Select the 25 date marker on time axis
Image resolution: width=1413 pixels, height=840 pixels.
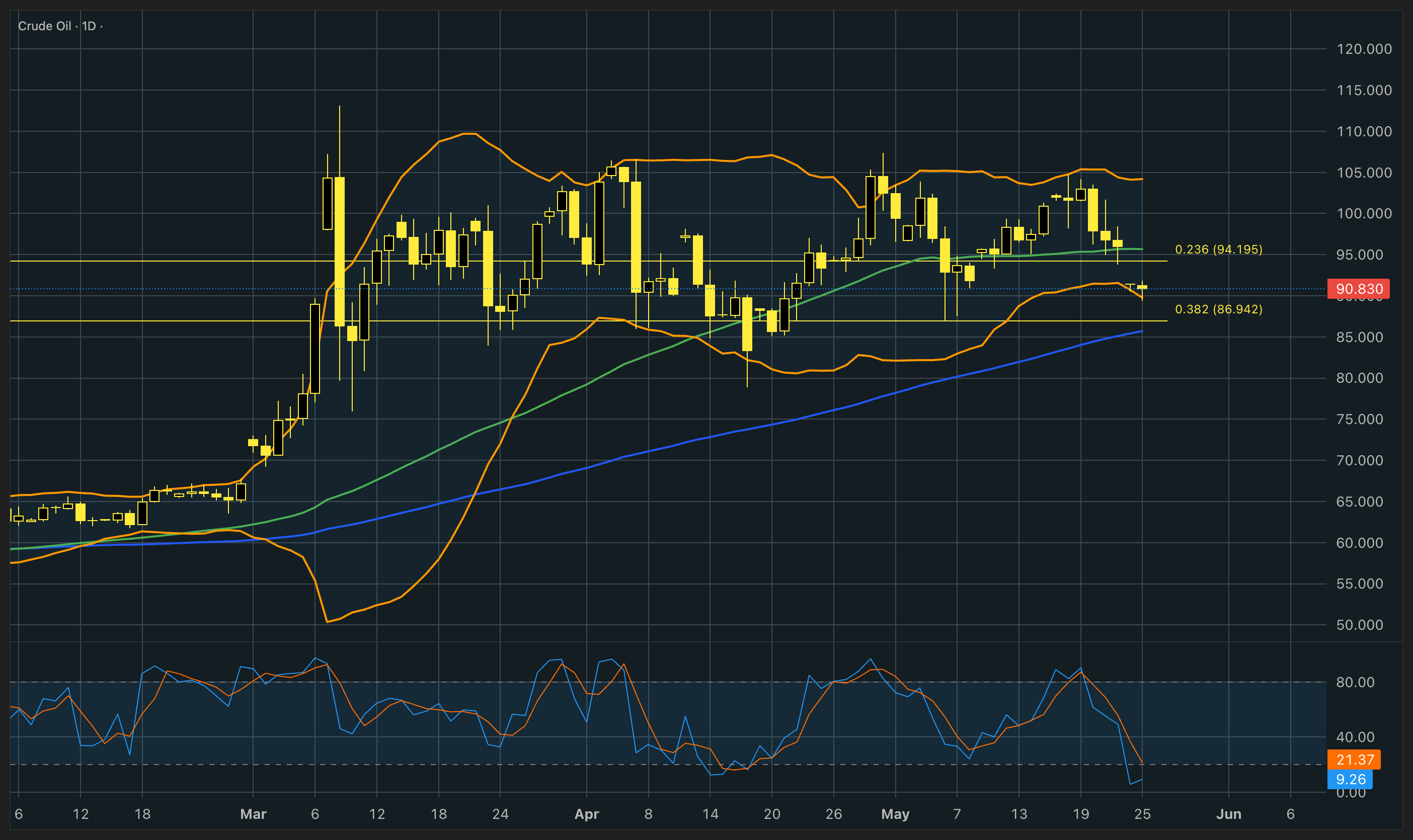(1142, 814)
